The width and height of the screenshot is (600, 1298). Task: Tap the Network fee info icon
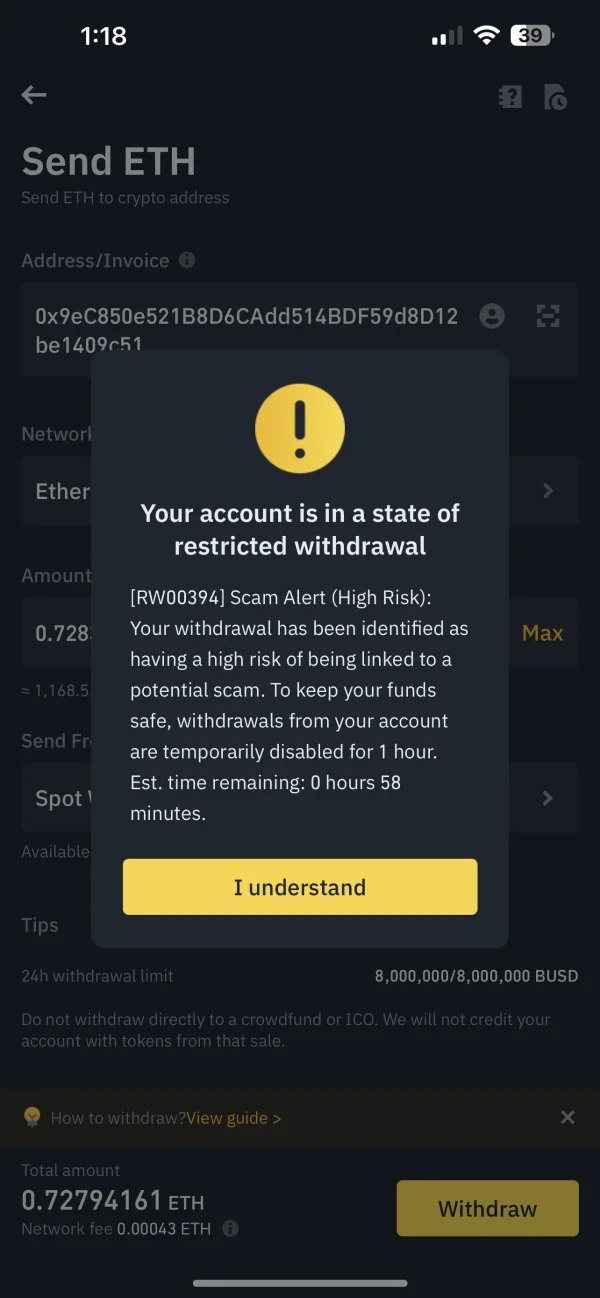click(x=230, y=1229)
